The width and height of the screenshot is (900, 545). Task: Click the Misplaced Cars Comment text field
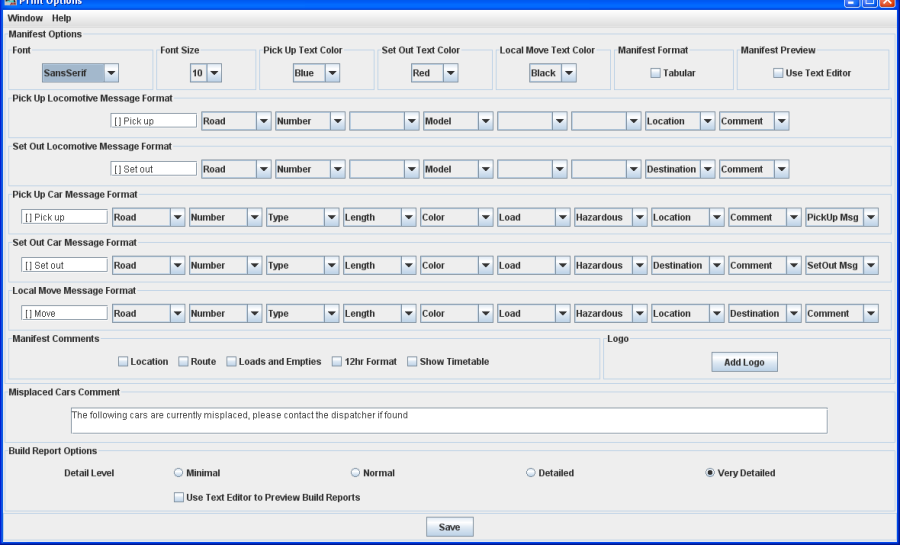pos(448,420)
